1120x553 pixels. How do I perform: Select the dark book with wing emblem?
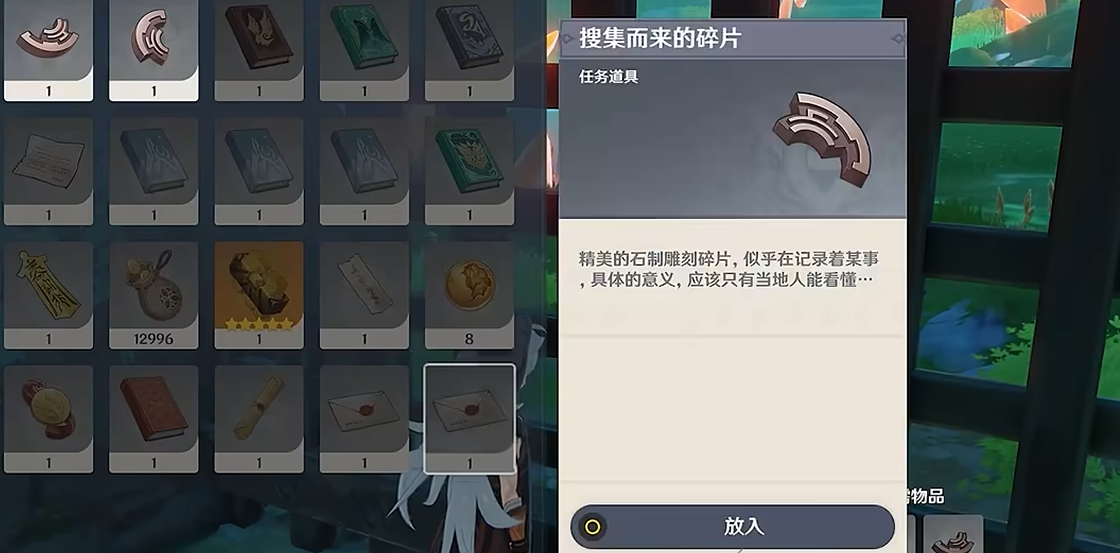(x=259, y=50)
